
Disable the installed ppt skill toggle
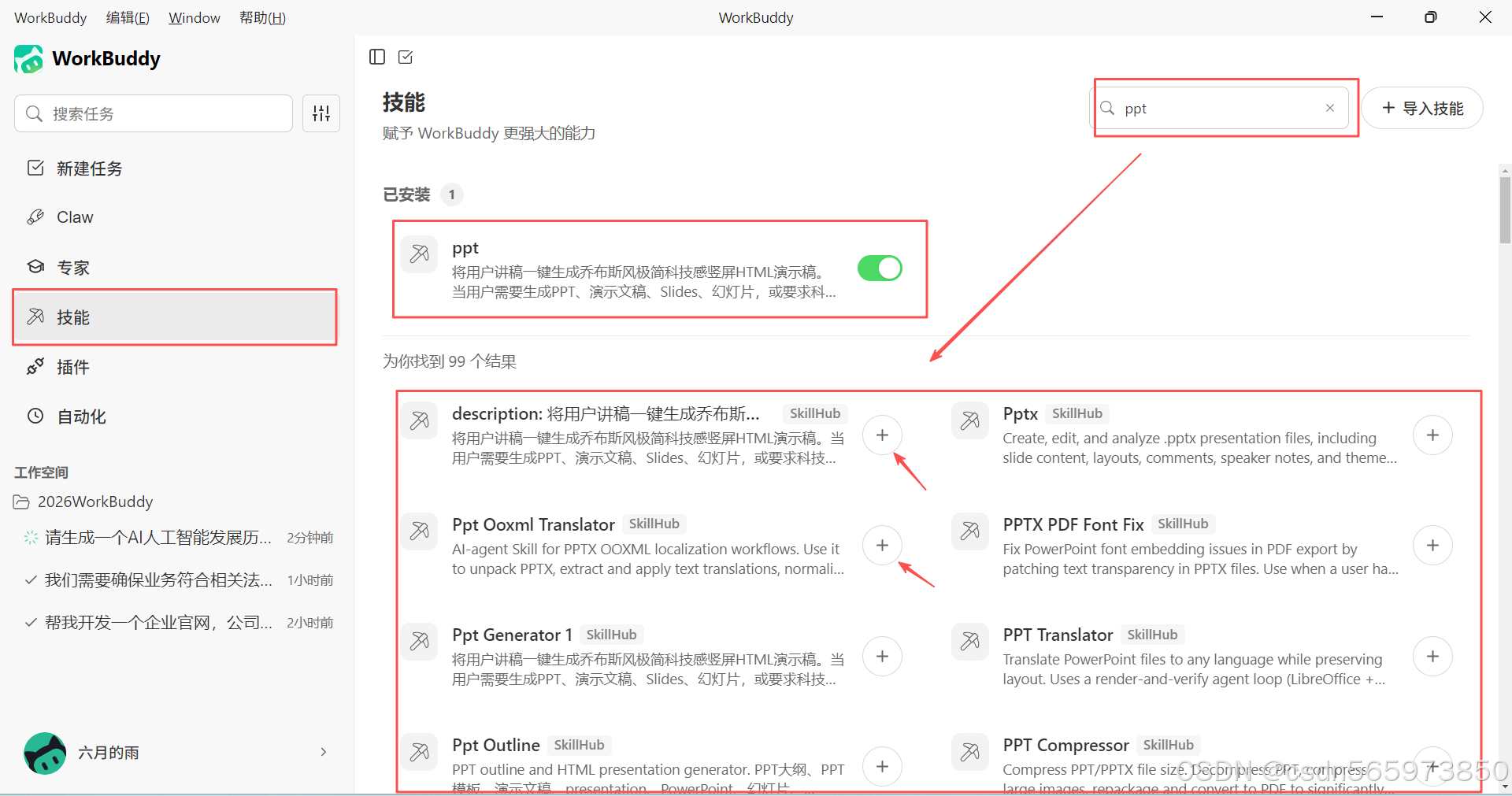pyautogui.click(x=880, y=268)
